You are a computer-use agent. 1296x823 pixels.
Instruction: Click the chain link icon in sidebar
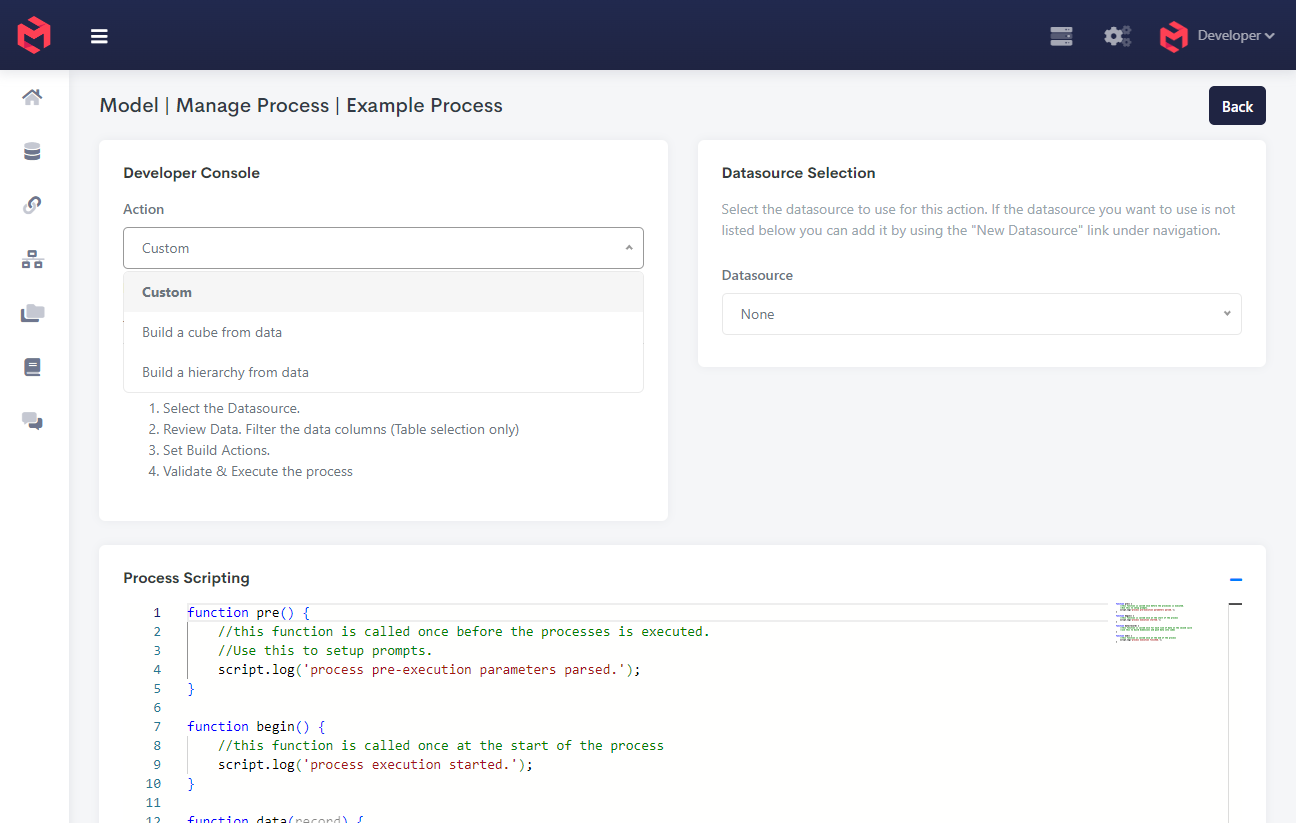pyautogui.click(x=32, y=205)
